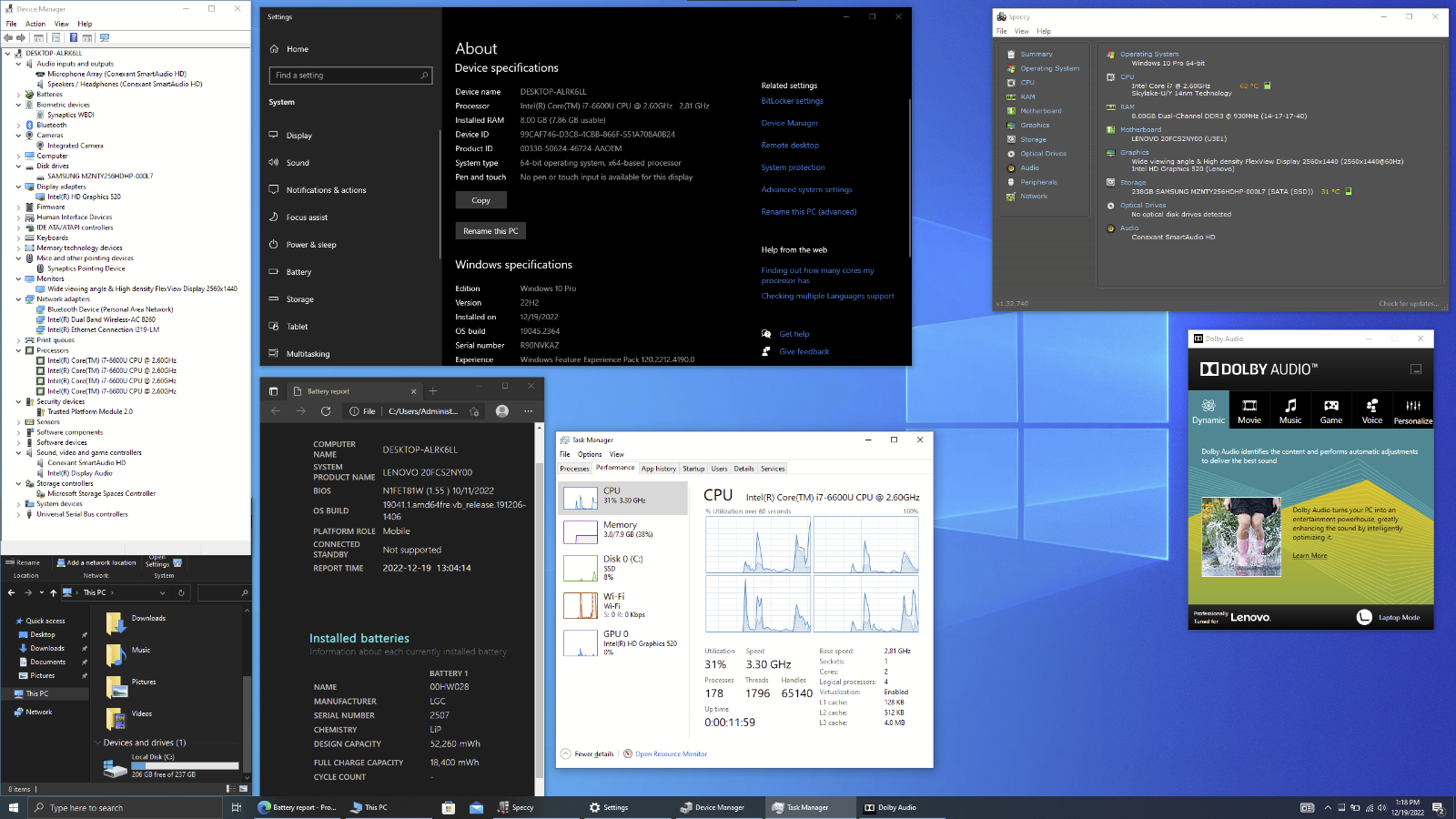Click the profile avatar icon in browser
The image size is (1456, 819).
pos(502,411)
